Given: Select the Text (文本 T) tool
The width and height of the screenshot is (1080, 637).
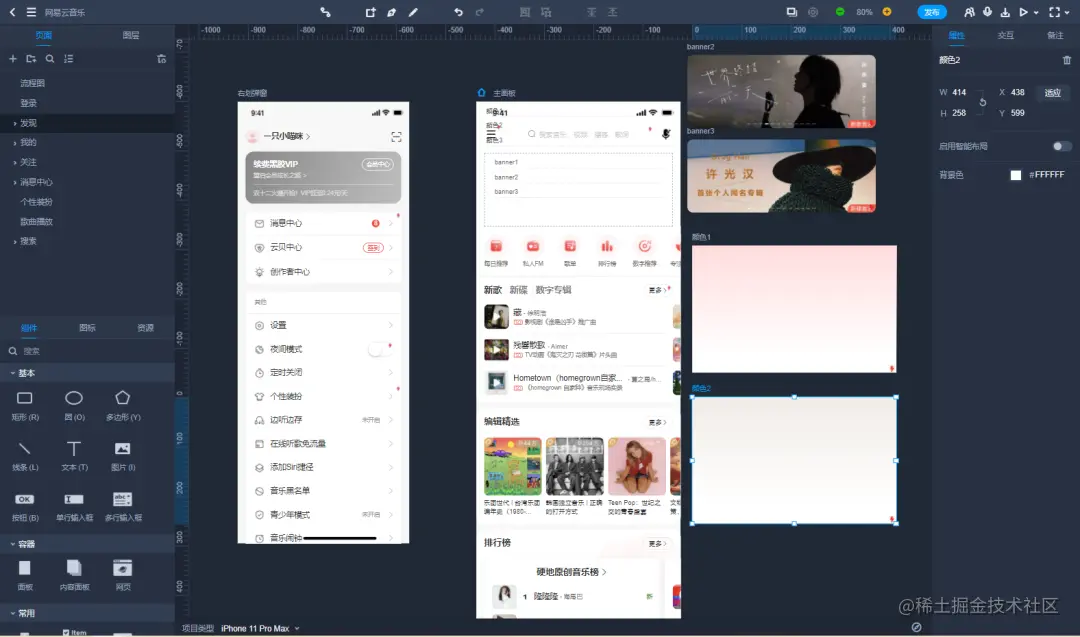Looking at the screenshot, I should point(73,452).
